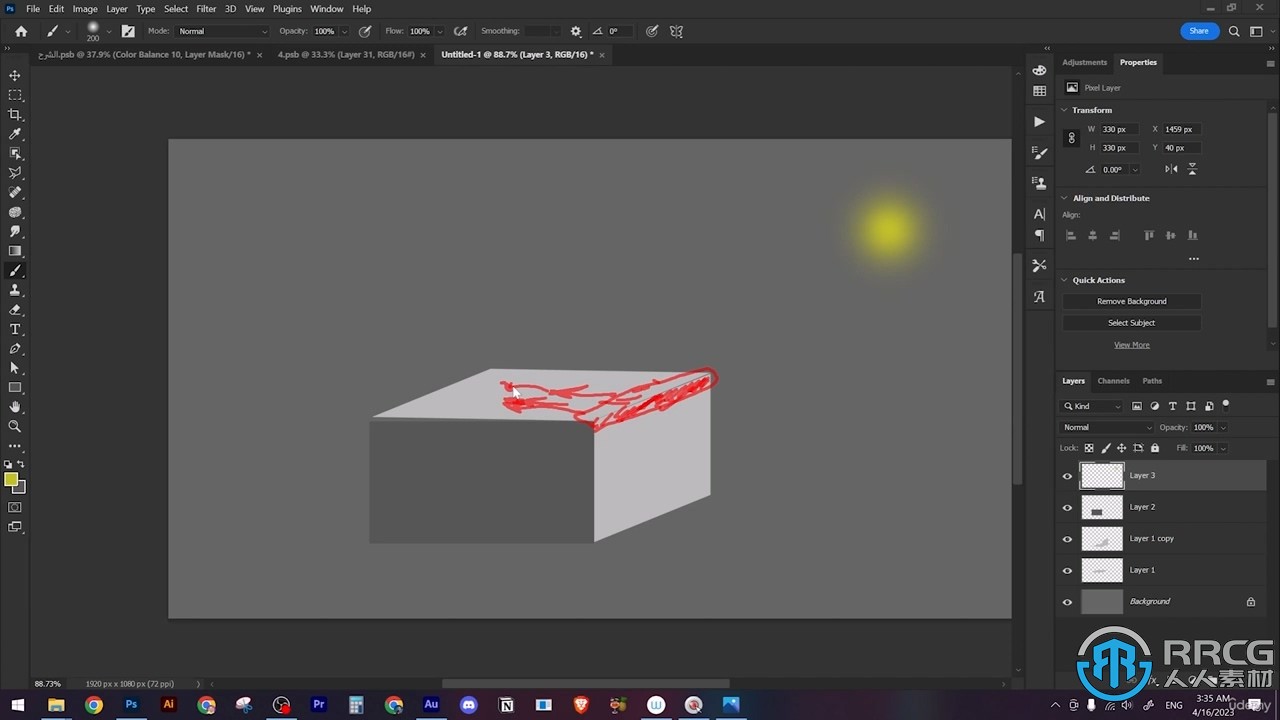1280x720 pixels.
Task: Select the Pen tool
Action: coord(15,349)
